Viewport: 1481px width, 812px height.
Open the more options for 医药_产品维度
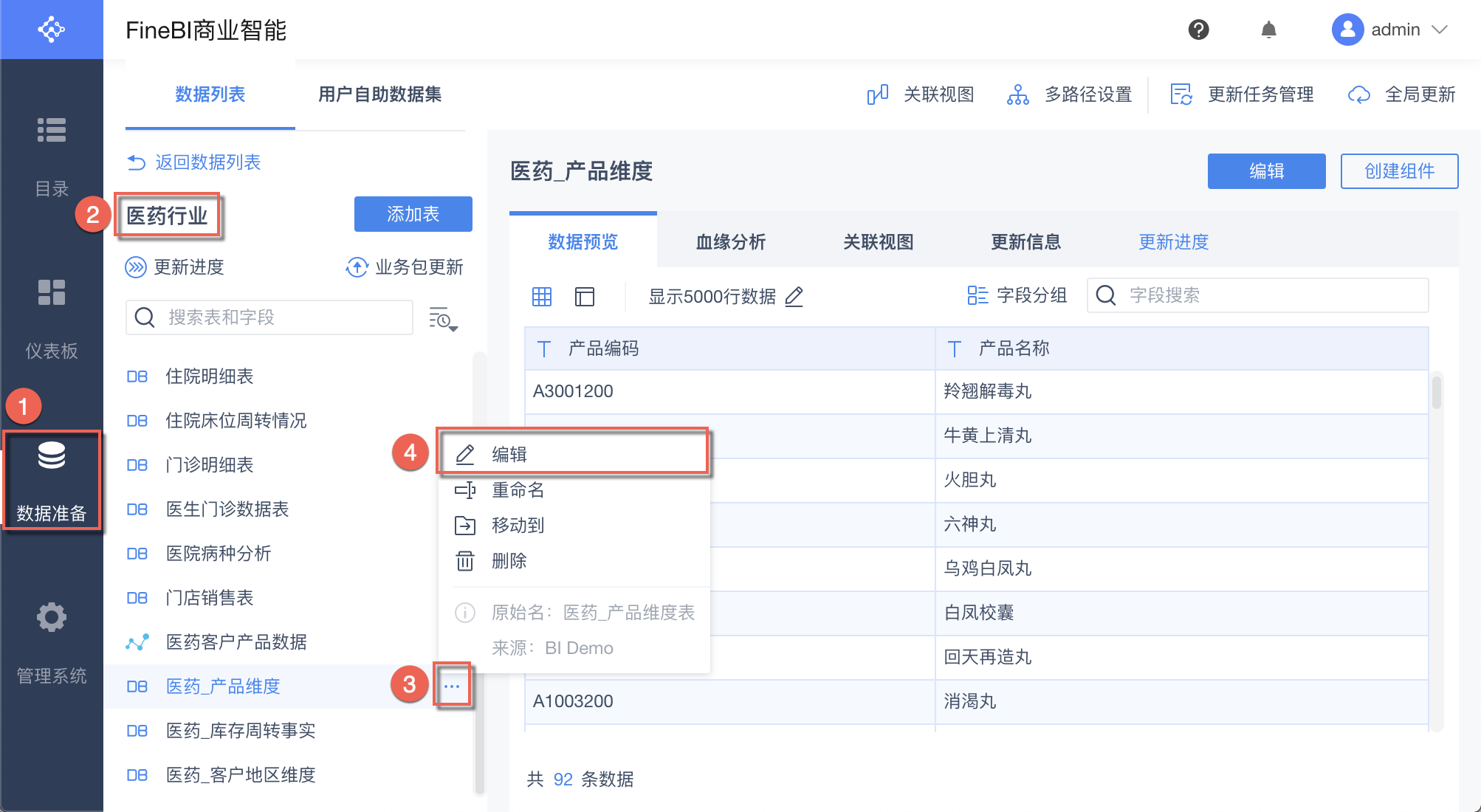[x=452, y=687]
